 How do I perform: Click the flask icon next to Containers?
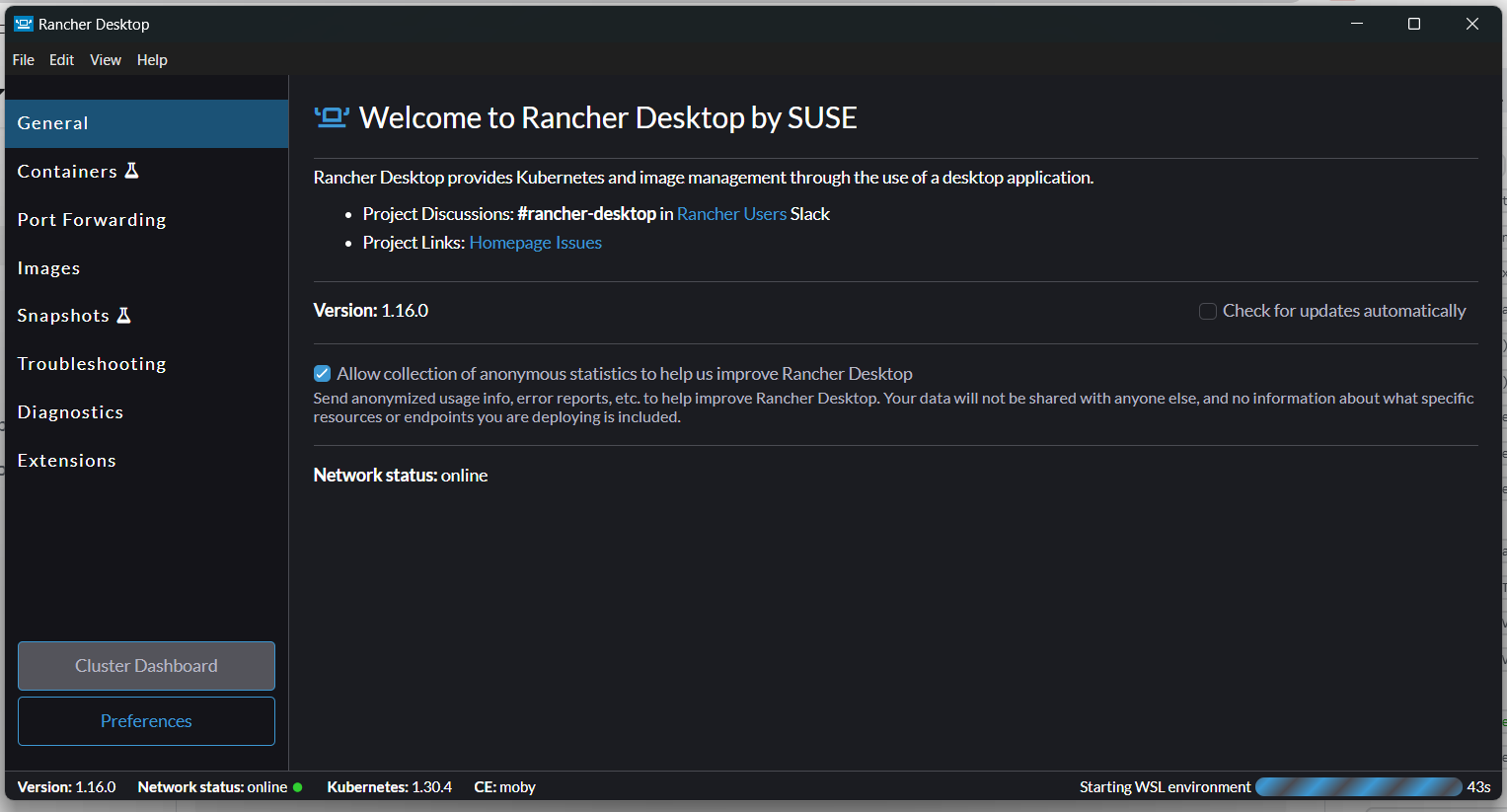[132, 171]
